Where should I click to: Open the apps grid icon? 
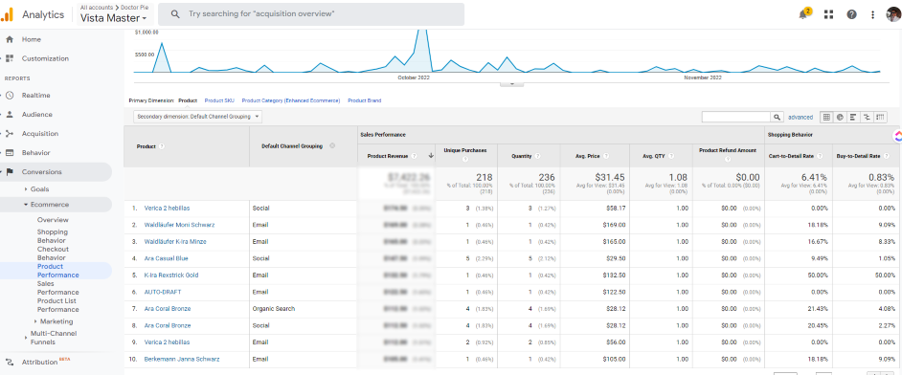point(828,14)
